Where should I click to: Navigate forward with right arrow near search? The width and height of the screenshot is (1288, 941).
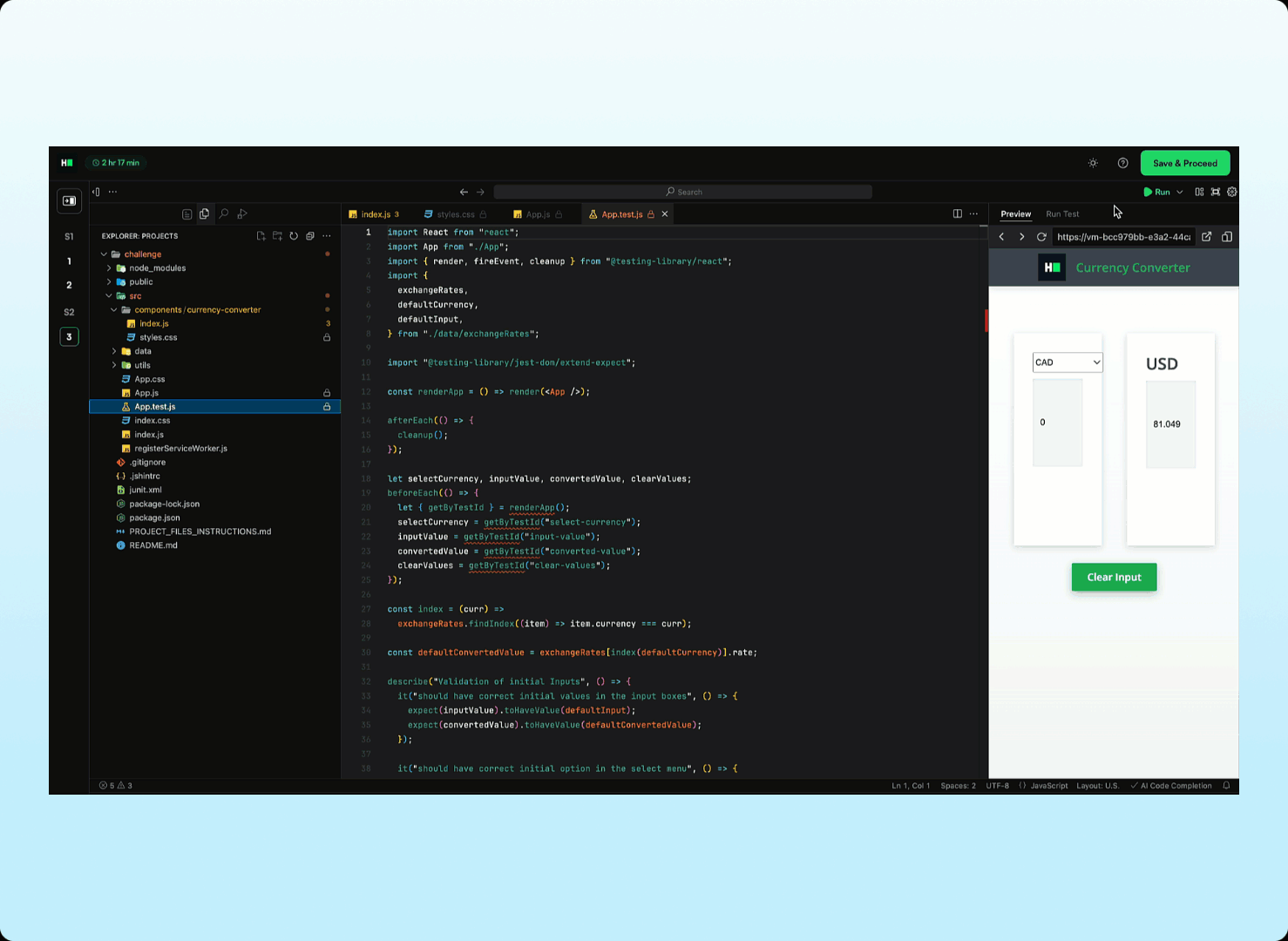[x=480, y=192]
